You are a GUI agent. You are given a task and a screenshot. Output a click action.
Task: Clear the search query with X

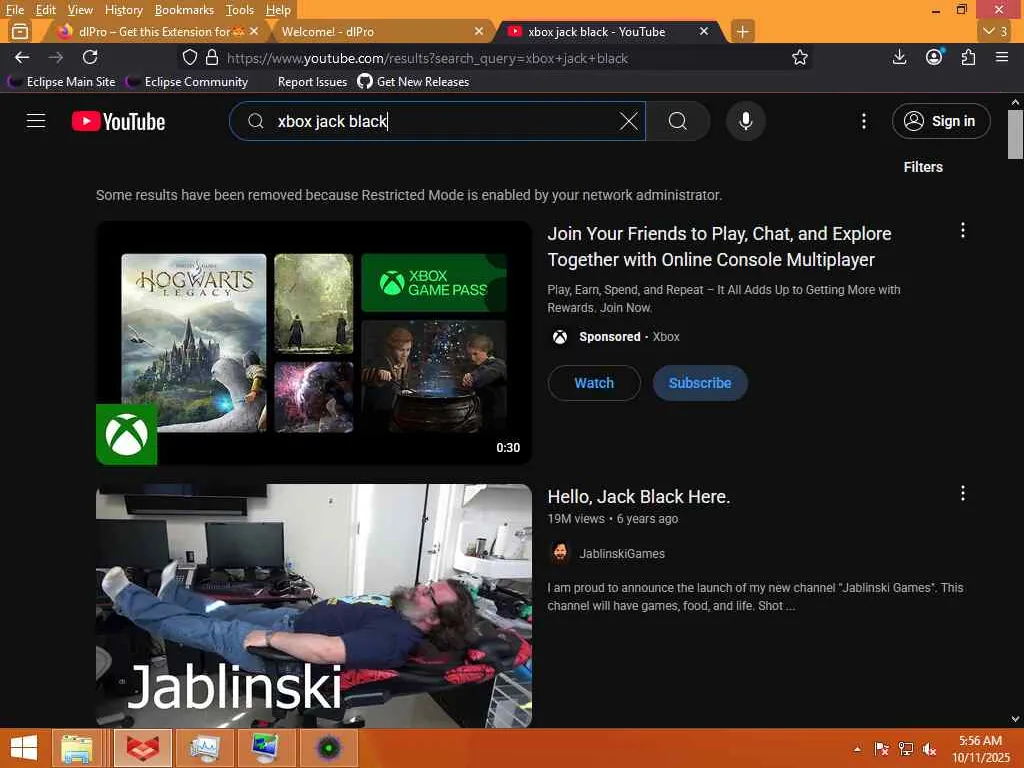pyautogui.click(x=628, y=121)
